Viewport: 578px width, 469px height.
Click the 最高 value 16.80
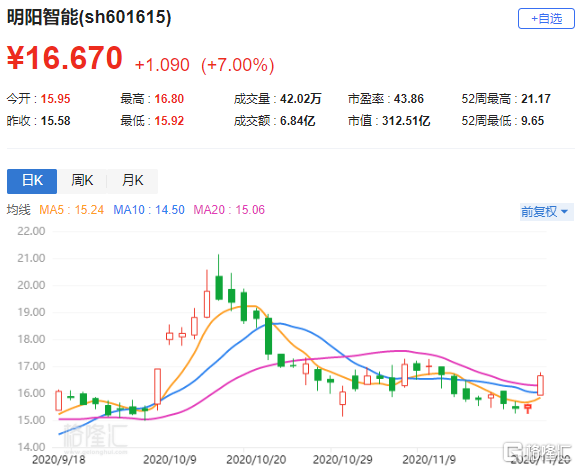[x=169, y=99]
